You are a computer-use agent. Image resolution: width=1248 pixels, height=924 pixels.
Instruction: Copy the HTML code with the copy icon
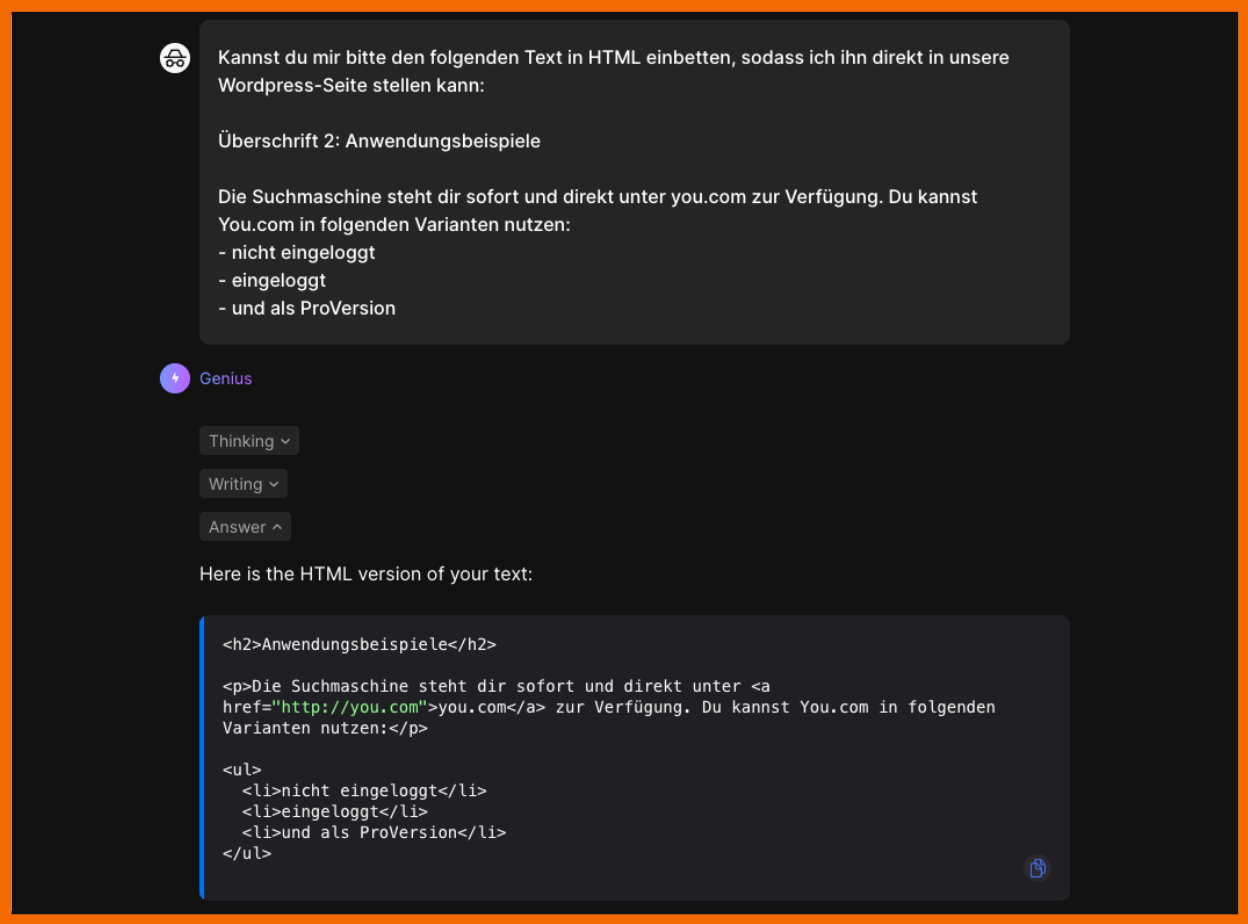pyautogui.click(x=1037, y=868)
